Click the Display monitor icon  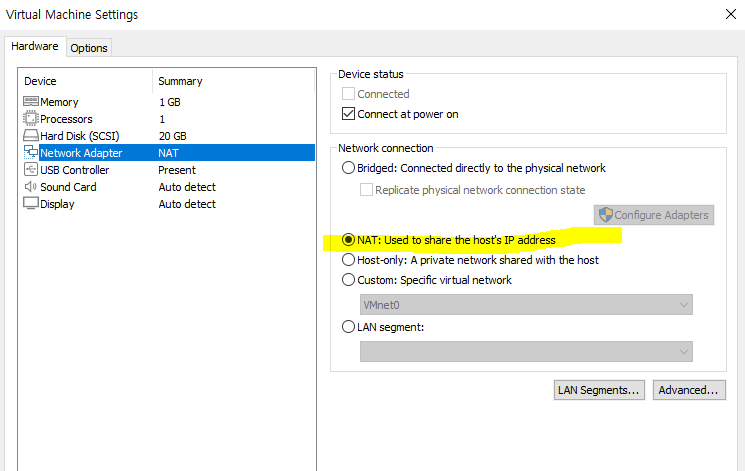coord(31,203)
